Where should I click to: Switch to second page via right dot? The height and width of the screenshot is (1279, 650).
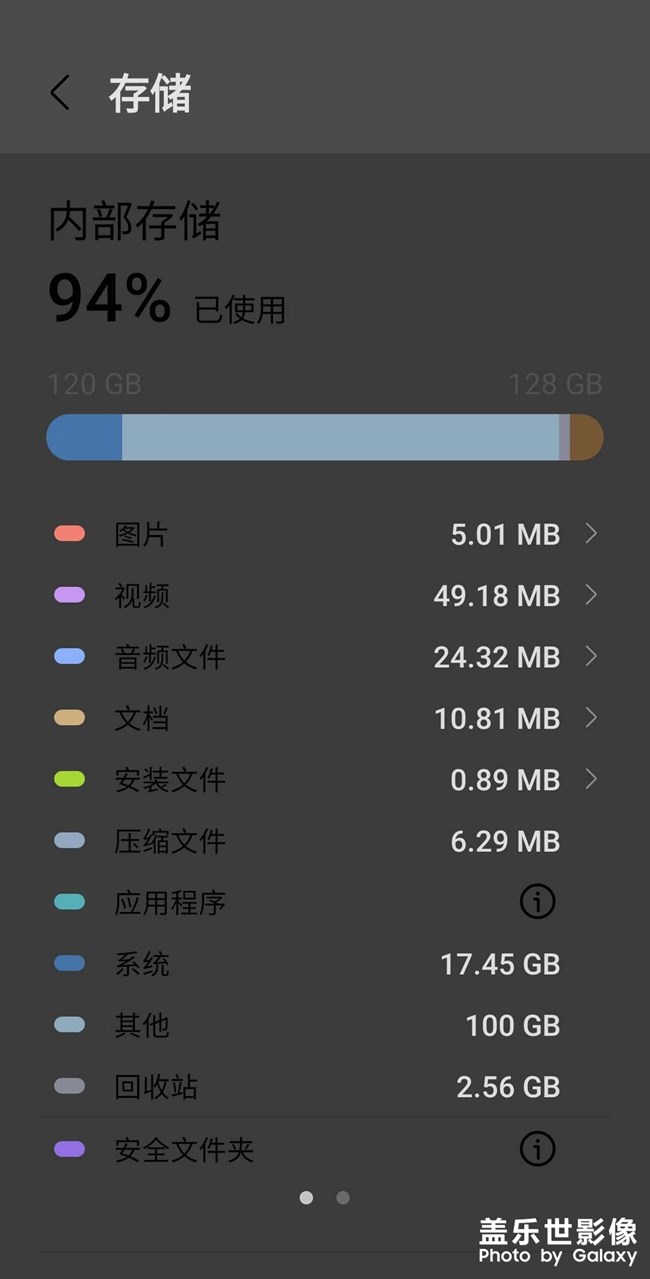point(343,1196)
